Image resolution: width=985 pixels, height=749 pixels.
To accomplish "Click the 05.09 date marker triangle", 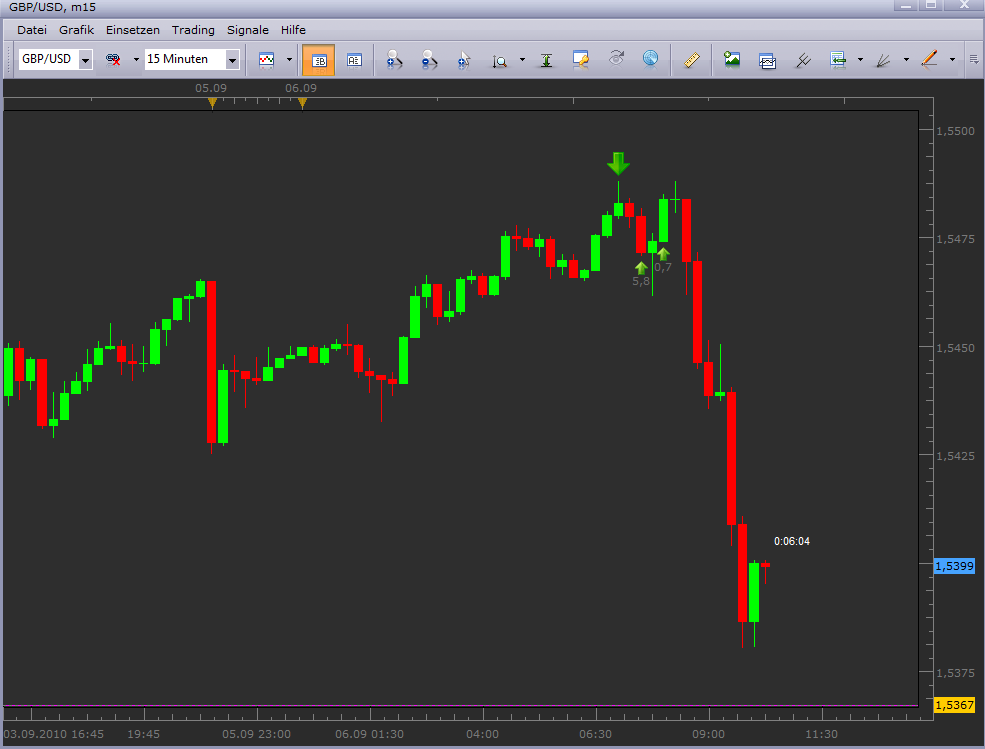I will (x=212, y=103).
